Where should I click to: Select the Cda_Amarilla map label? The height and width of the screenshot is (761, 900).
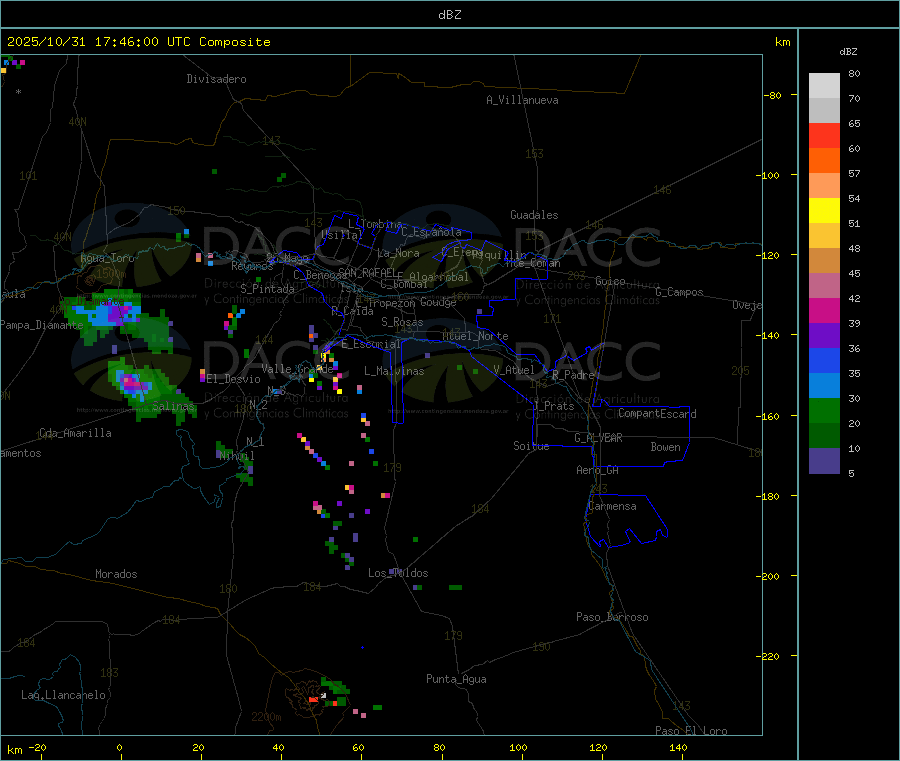pos(75,433)
